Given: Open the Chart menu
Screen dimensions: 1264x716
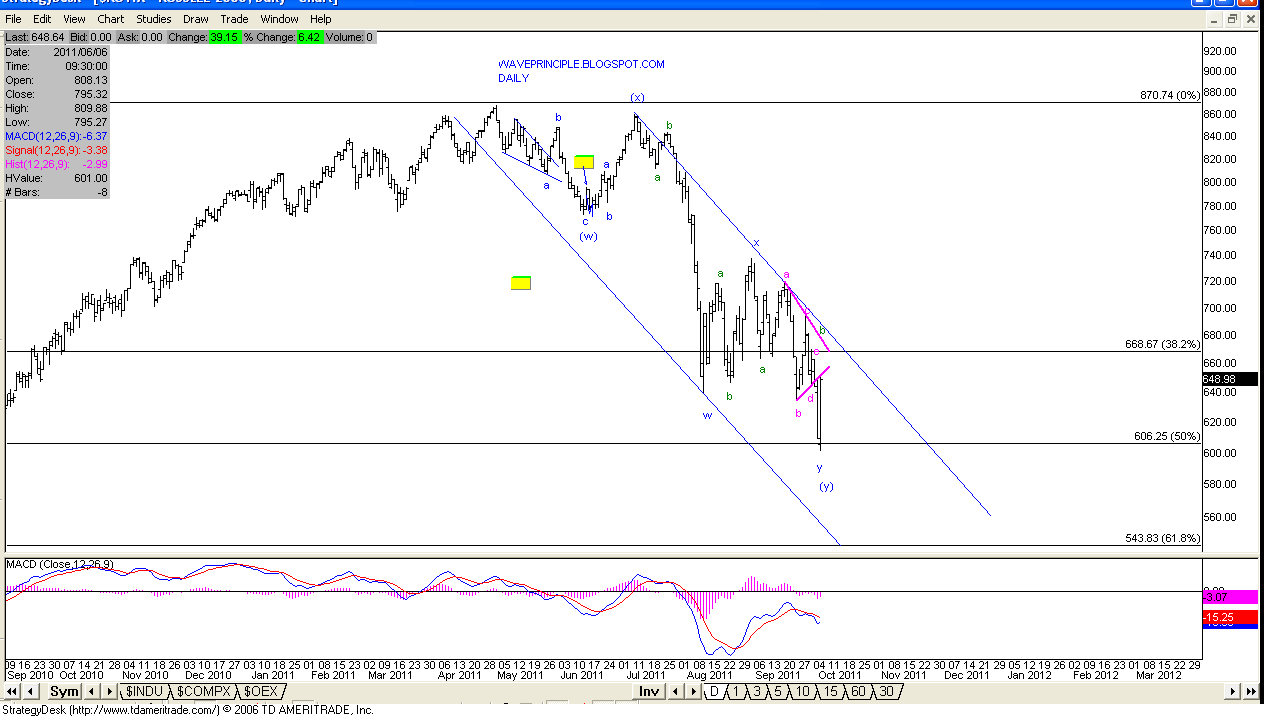Looking at the screenshot, I should click(111, 19).
